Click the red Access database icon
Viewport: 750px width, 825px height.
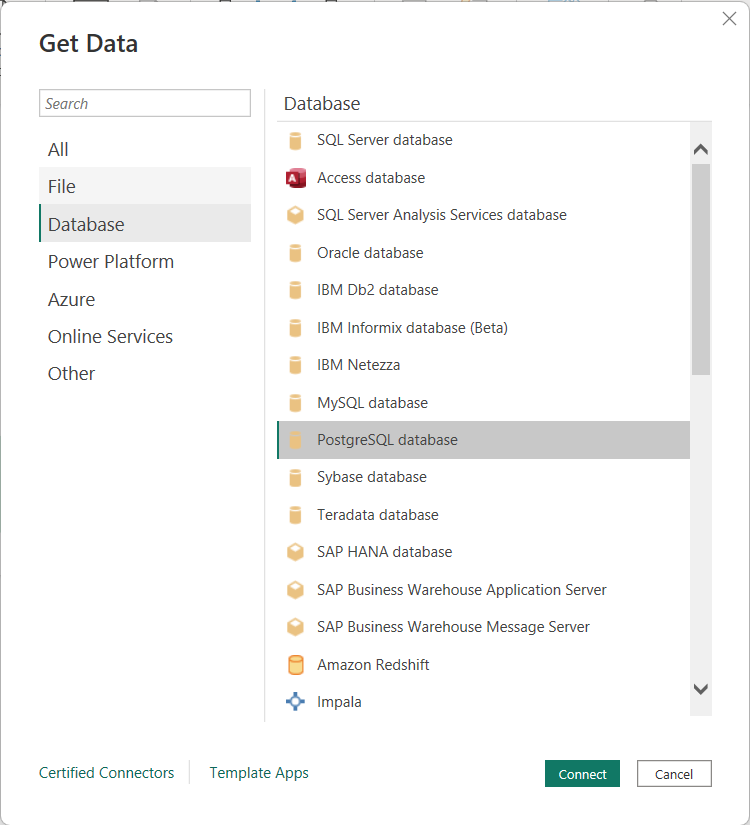295,178
